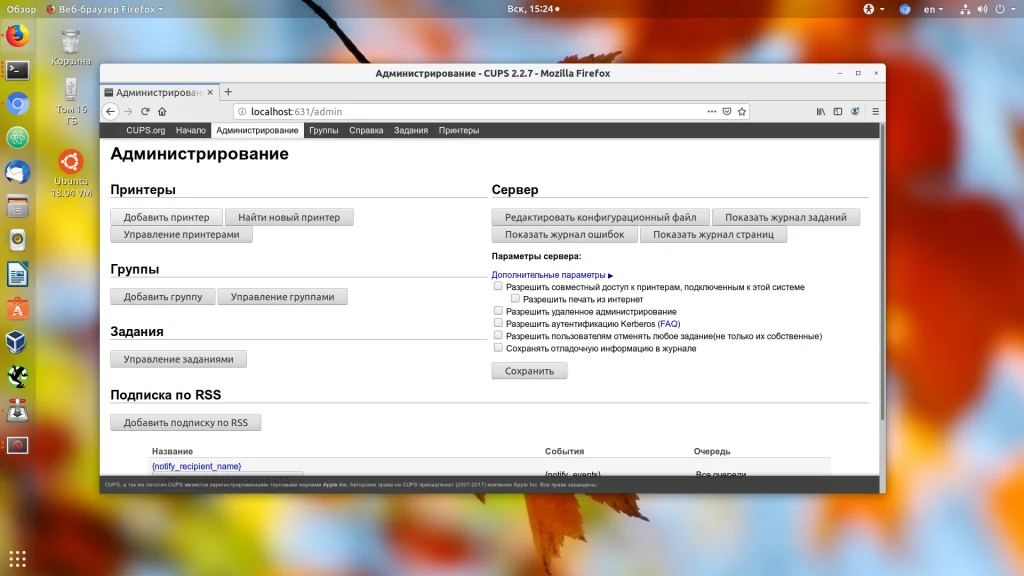Screen dimensions: 1024x576
Task: Open accessibility menu dropdown in top bar
Action: point(874,9)
